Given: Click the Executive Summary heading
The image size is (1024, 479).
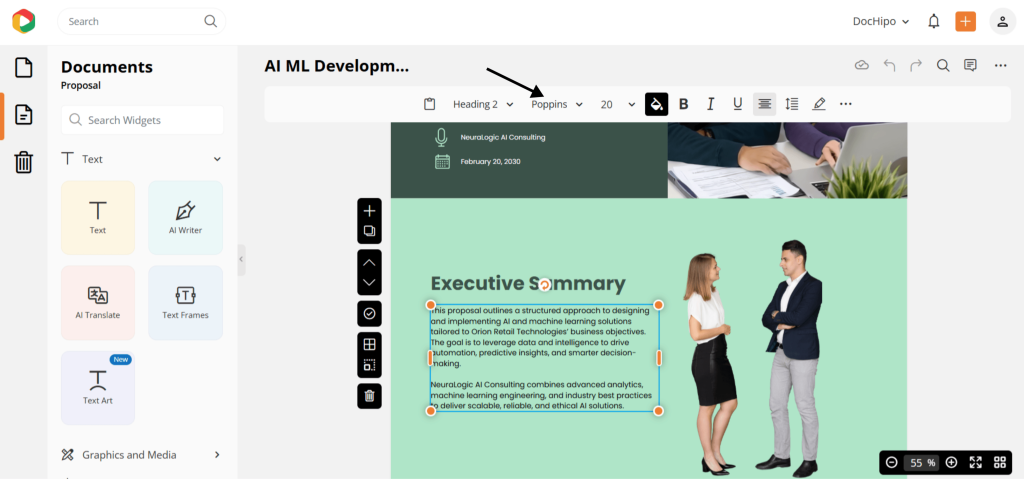Looking at the screenshot, I should [528, 284].
